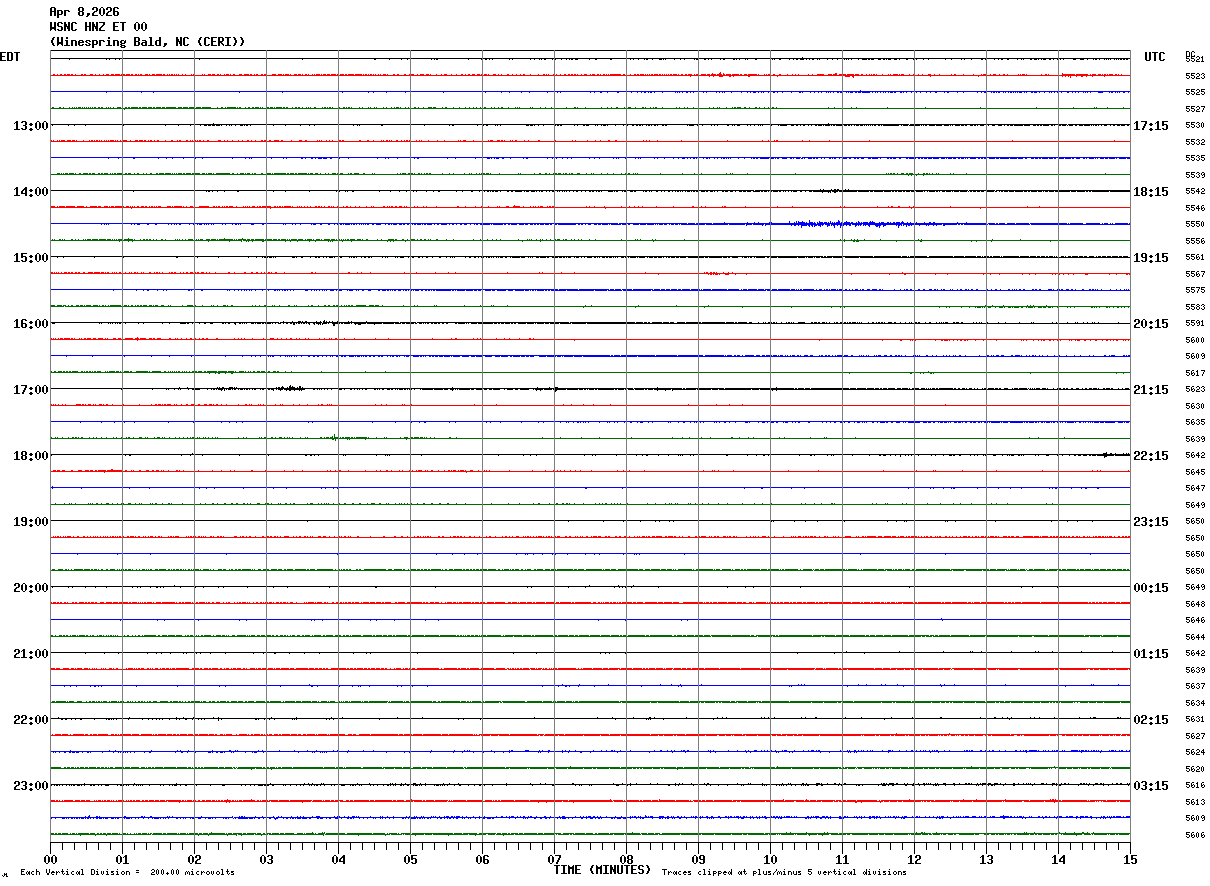Click the 21:00 EDT row label

point(30,653)
